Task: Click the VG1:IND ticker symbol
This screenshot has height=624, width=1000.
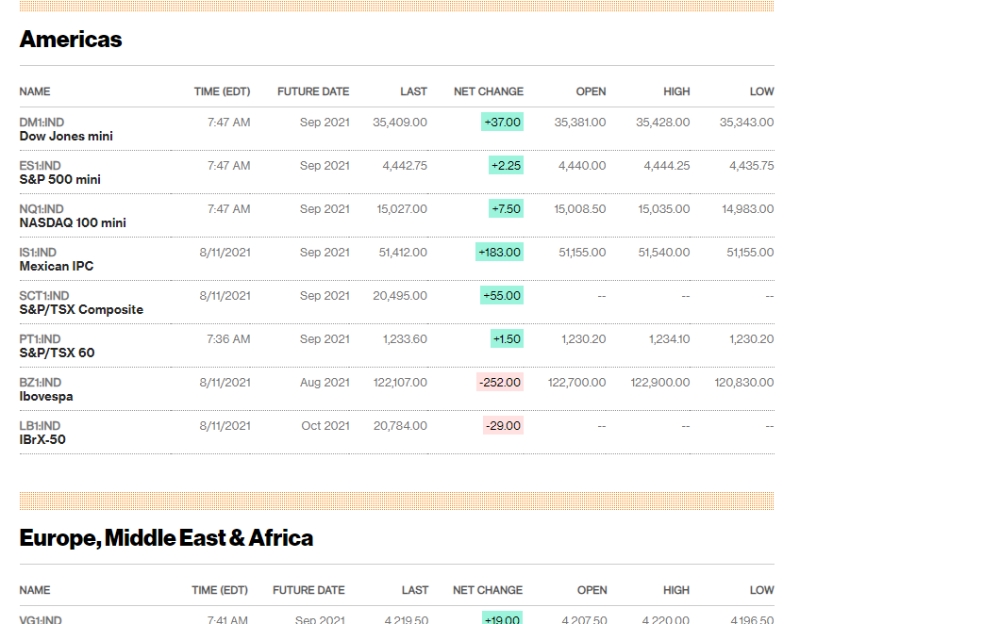Action: [40, 620]
